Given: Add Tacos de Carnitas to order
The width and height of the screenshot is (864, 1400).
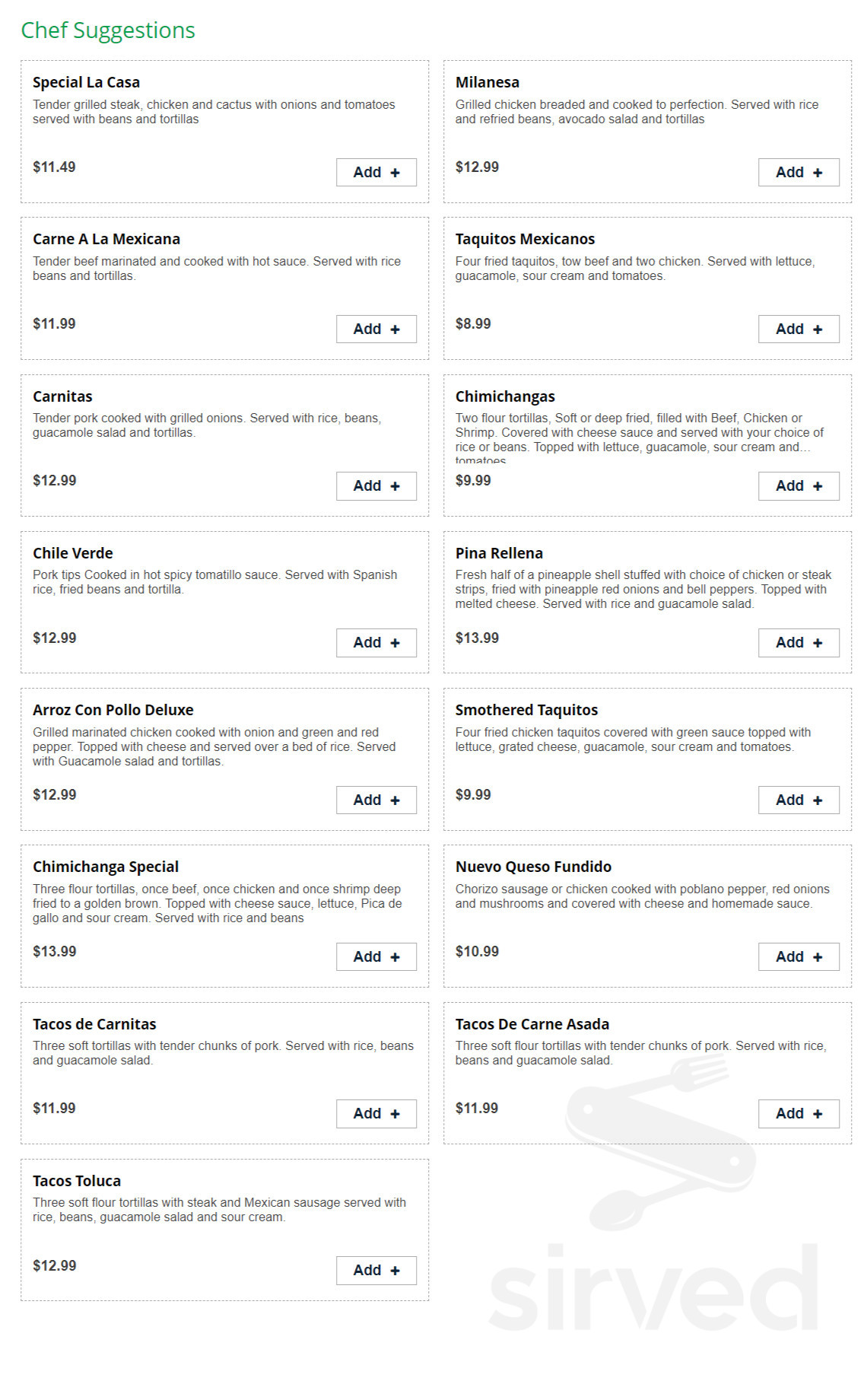Looking at the screenshot, I should point(376,1114).
